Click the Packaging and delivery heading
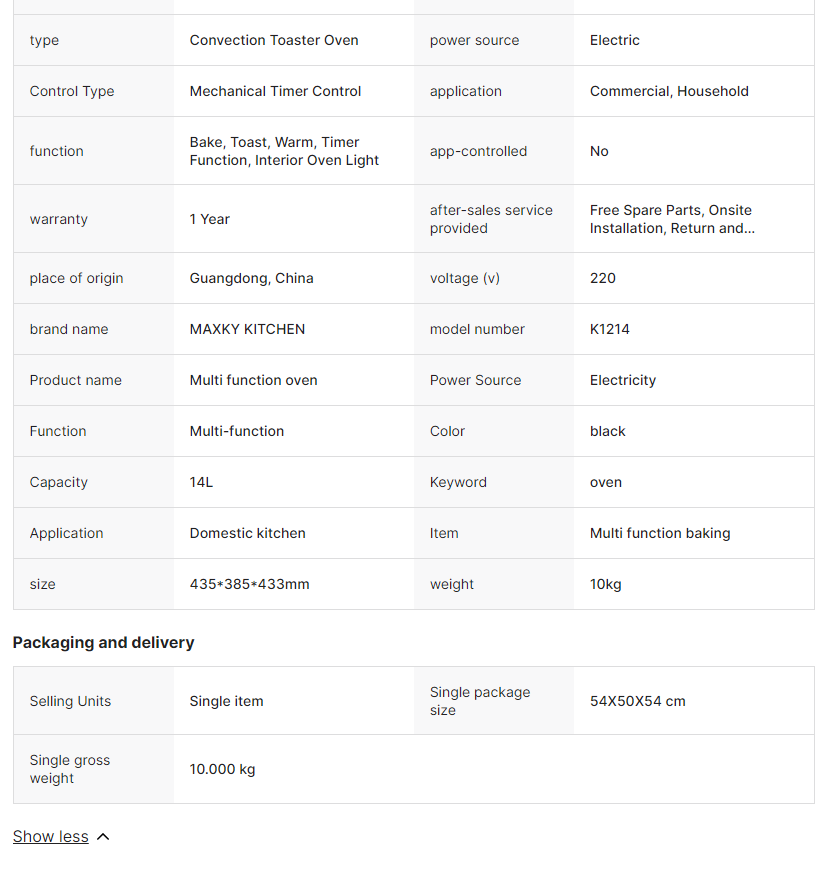This screenshot has height=876, width=834. coord(103,643)
